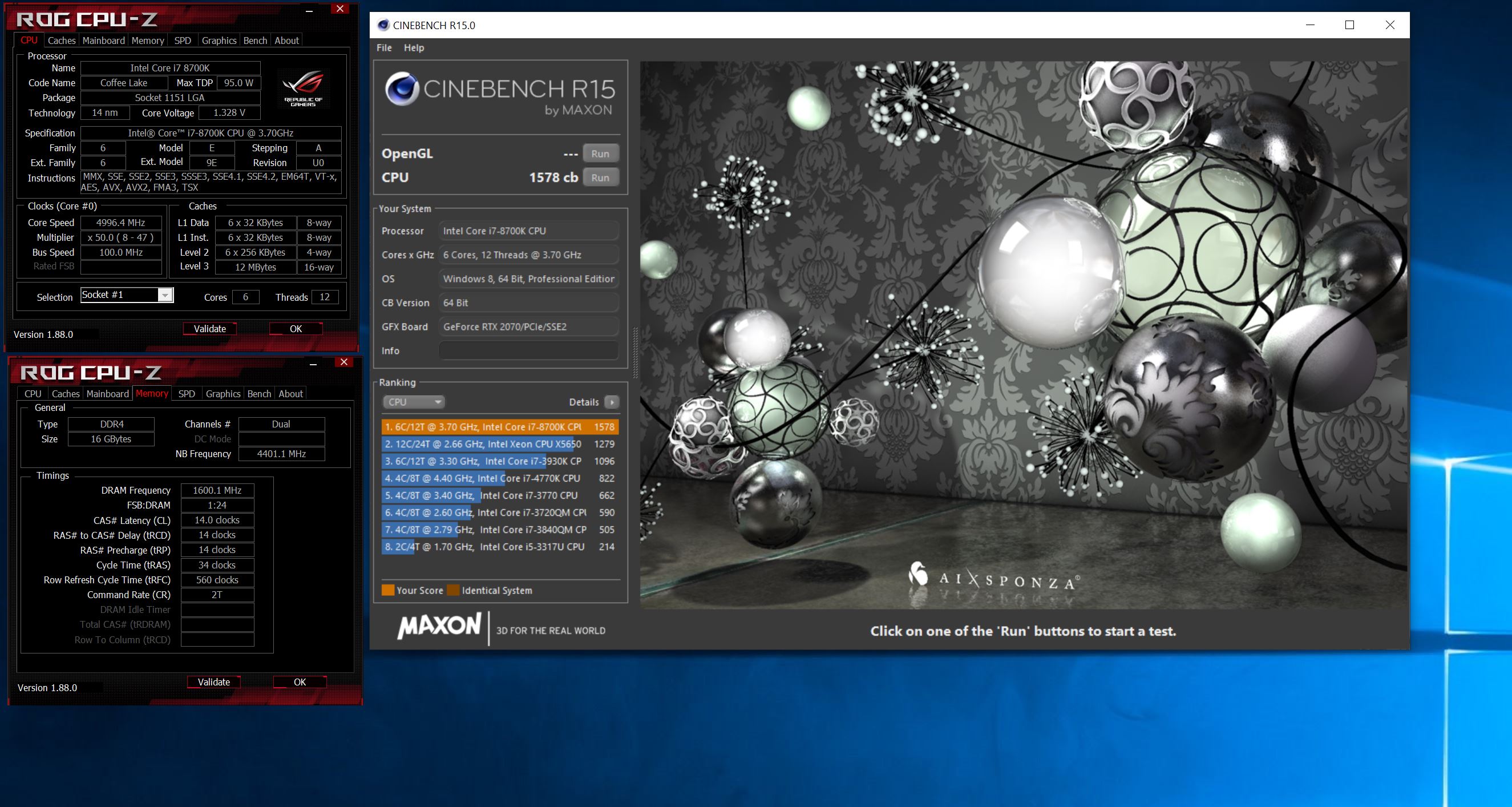Viewport: 1512px width, 807px height.
Task: Click the NB Frequency value 4401.1 MHz
Action: (282, 454)
